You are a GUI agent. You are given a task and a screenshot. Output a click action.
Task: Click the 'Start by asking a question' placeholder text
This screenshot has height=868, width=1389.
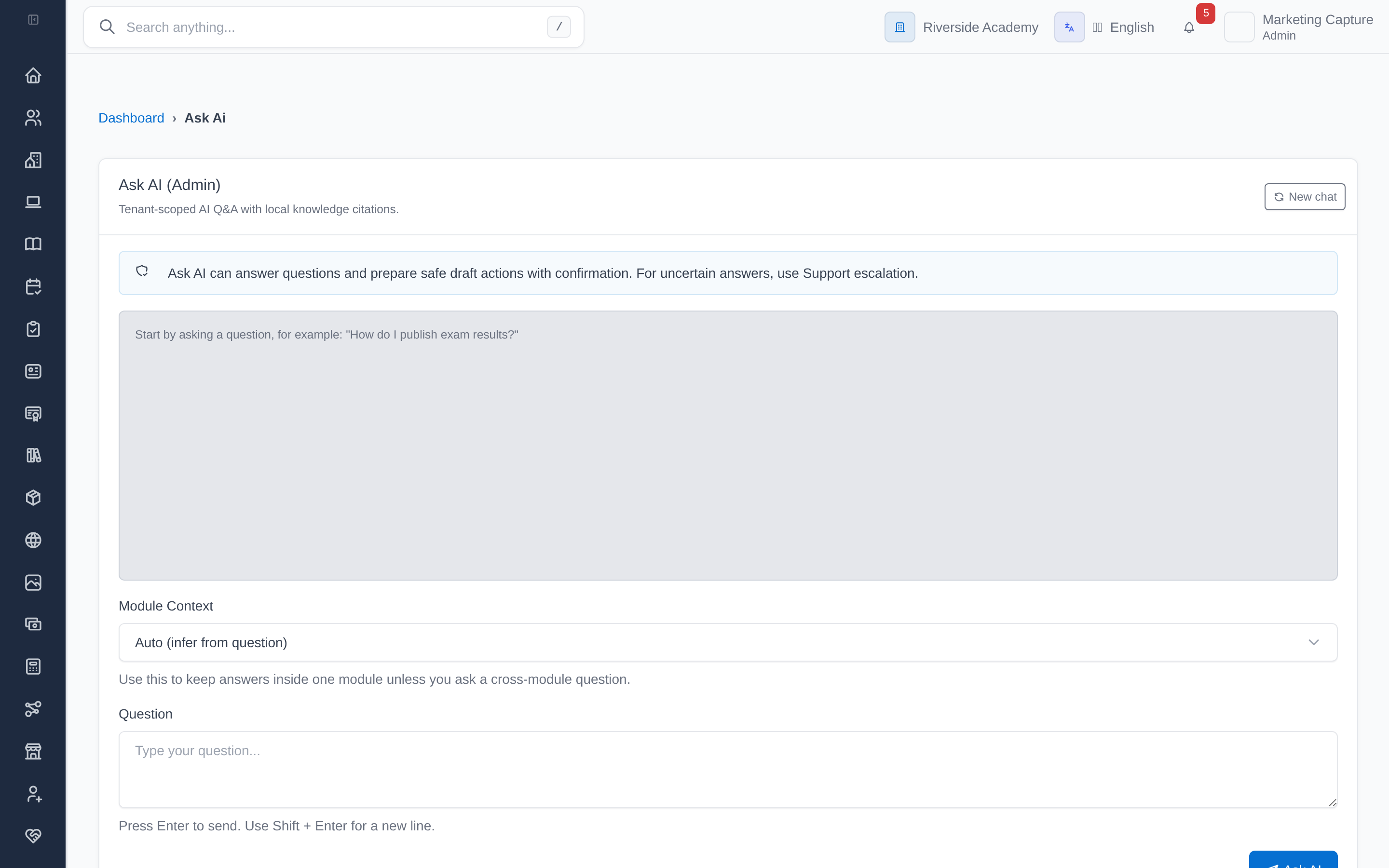(327, 335)
